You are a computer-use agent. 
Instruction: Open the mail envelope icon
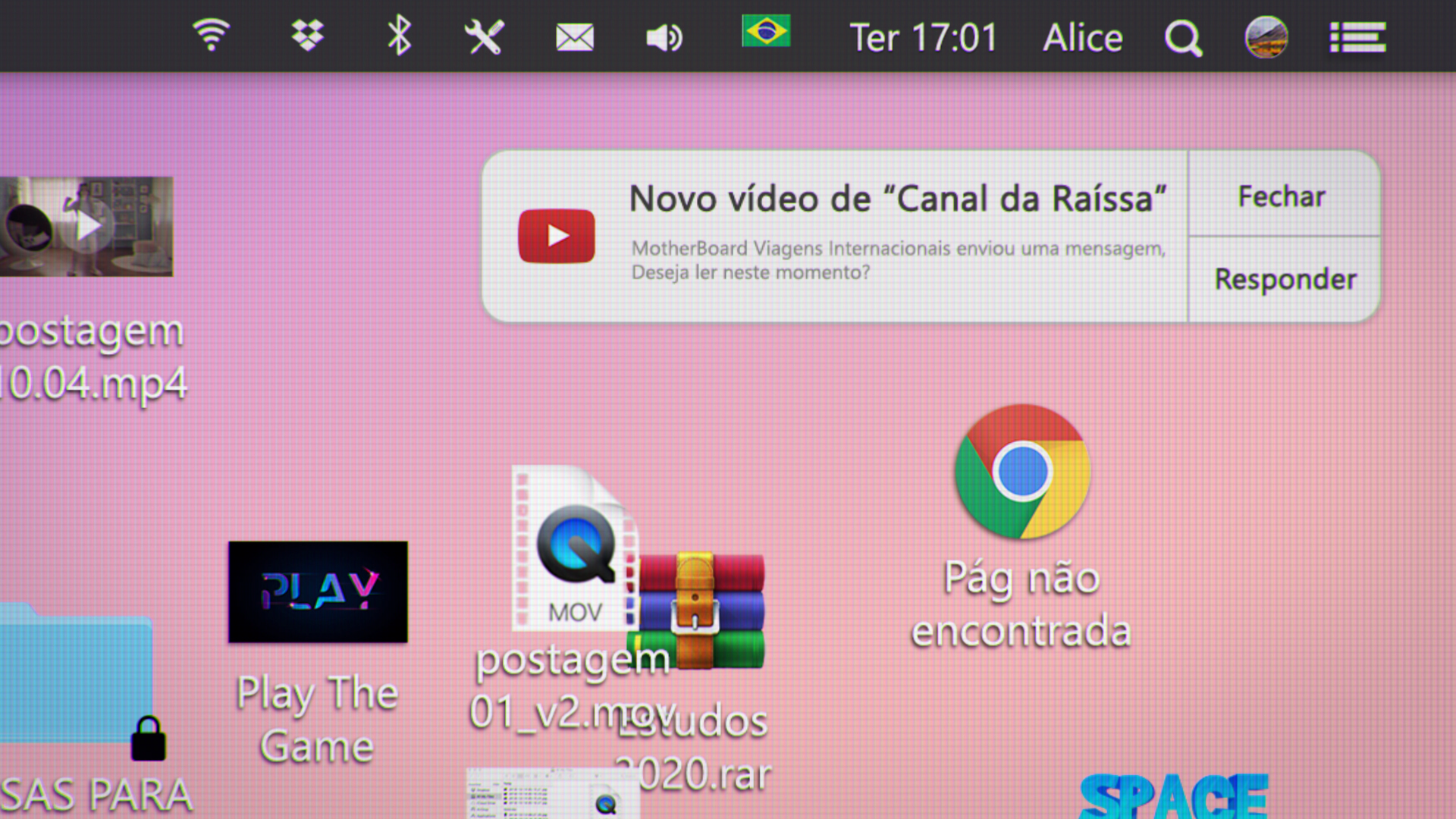tap(575, 36)
